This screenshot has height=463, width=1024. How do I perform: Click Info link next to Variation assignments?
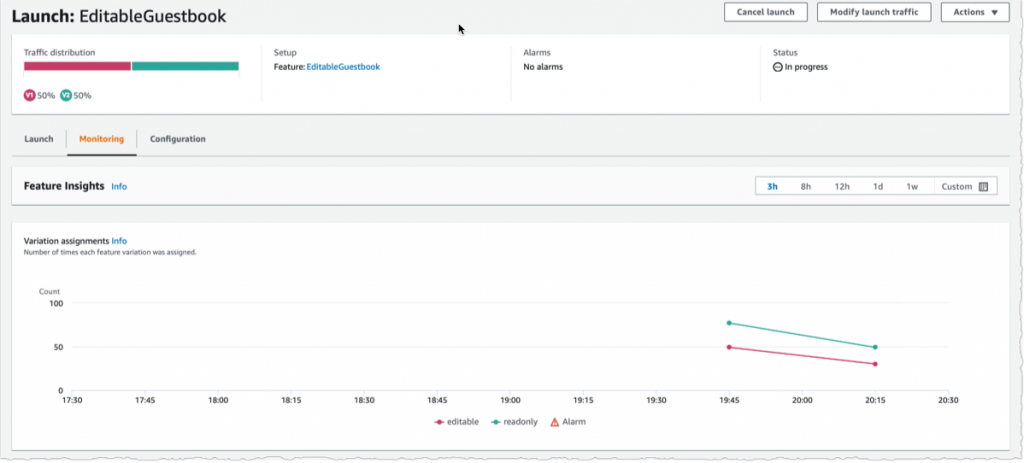(119, 241)
